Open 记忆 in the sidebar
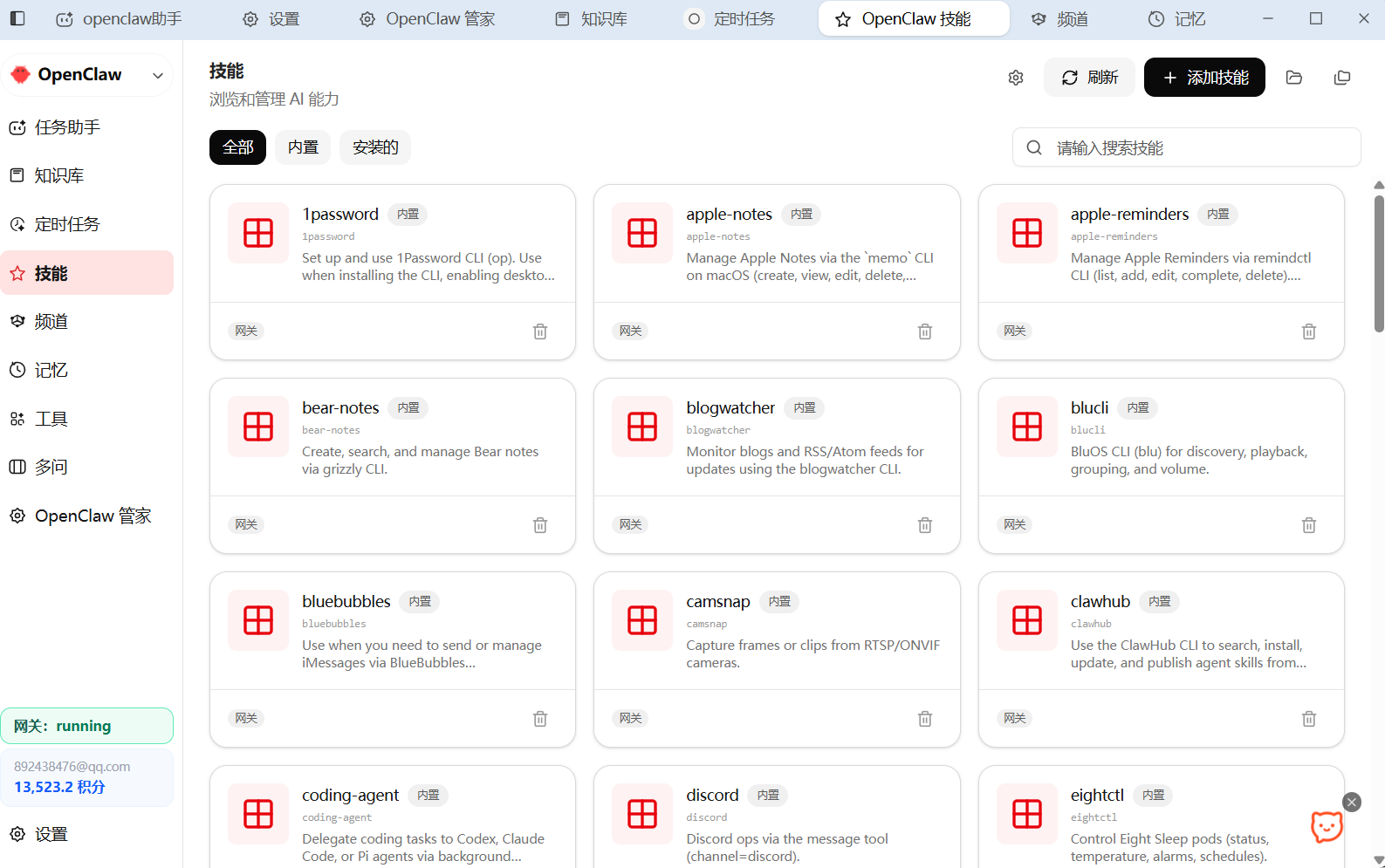 (87, 370)
